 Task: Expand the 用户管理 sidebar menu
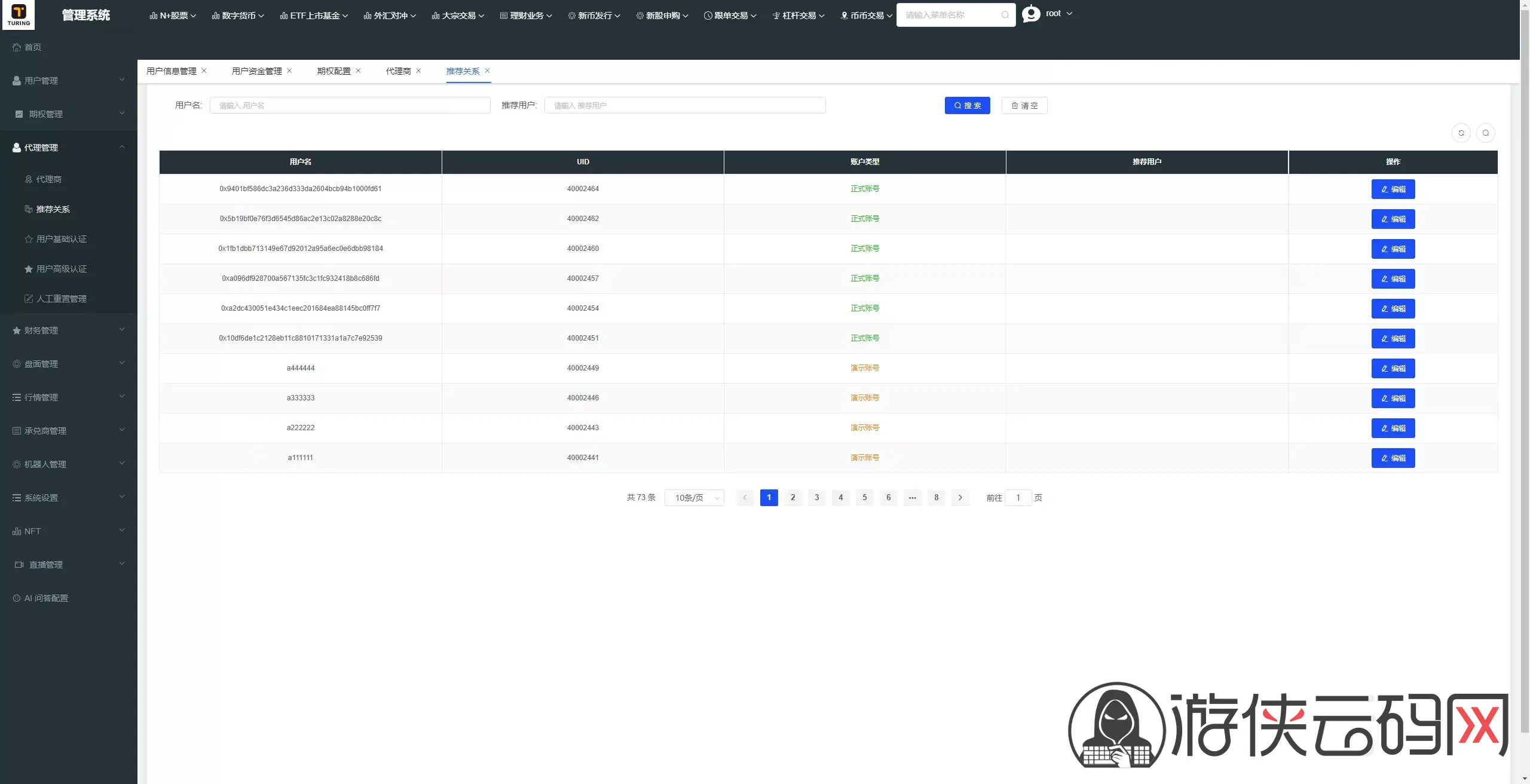click(69, 80)
